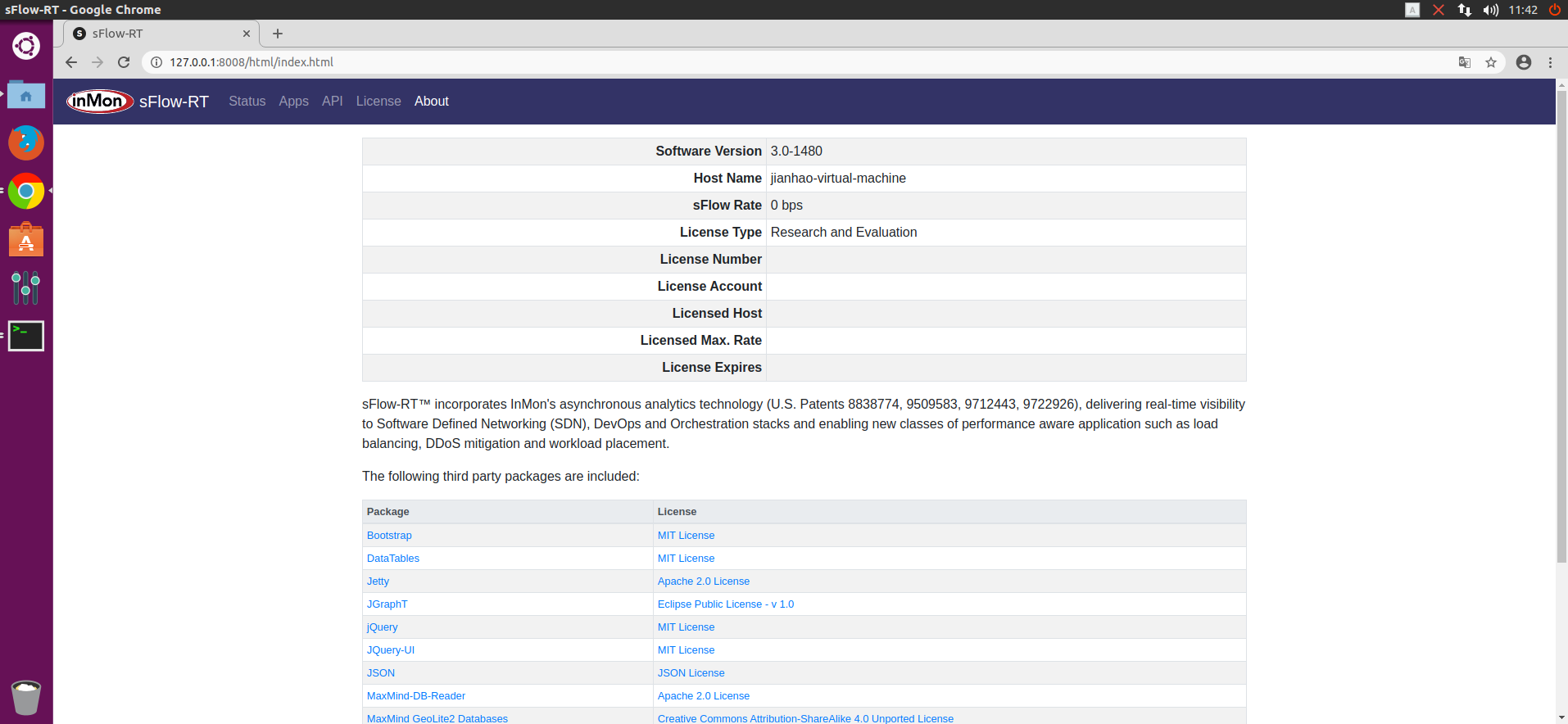Viewport: 1568px width, 724px height.
Task: Open system settings mixer icon in dock
Action: (x=26, y=287)
